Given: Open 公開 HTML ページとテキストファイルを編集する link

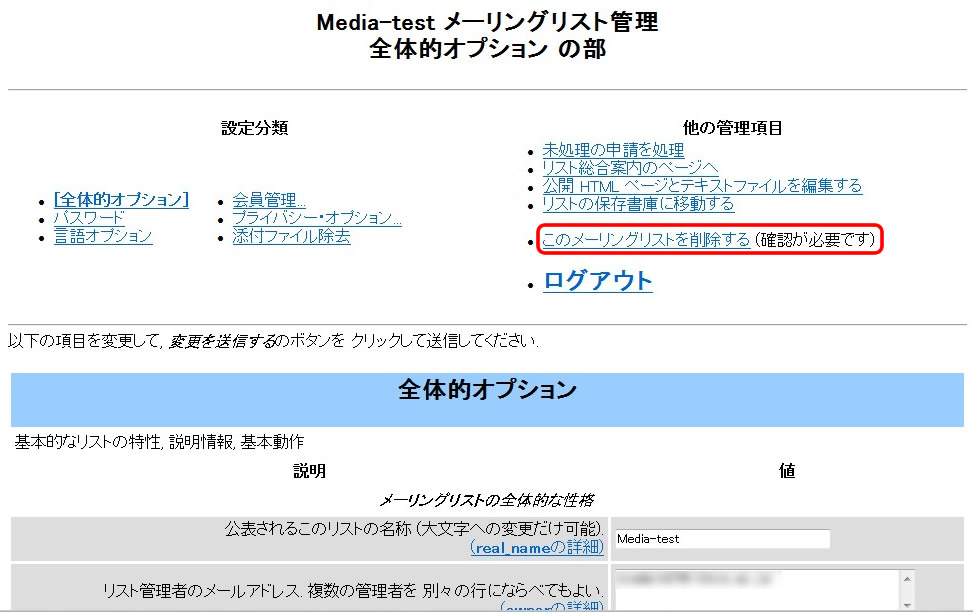Looking at the screenshot, I should 702,186.
